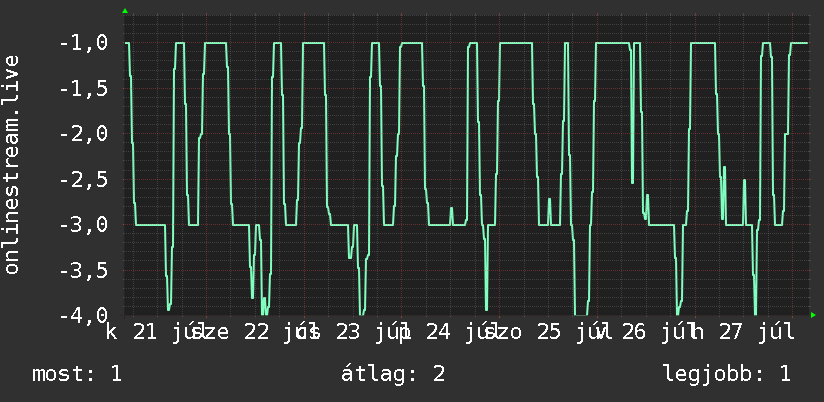The height and width of the screenshot is (402, 824).
Task: Click the y-axis label -1,0
Action: (x=84, y=42)
